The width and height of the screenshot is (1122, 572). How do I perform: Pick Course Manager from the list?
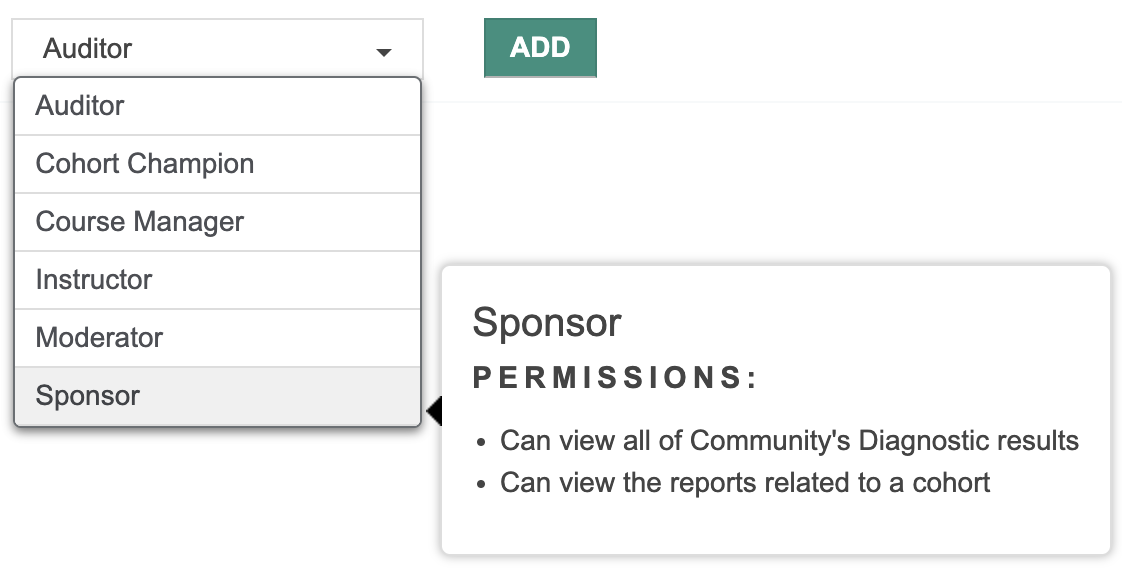pyautogui.click(x=217, y=222)
